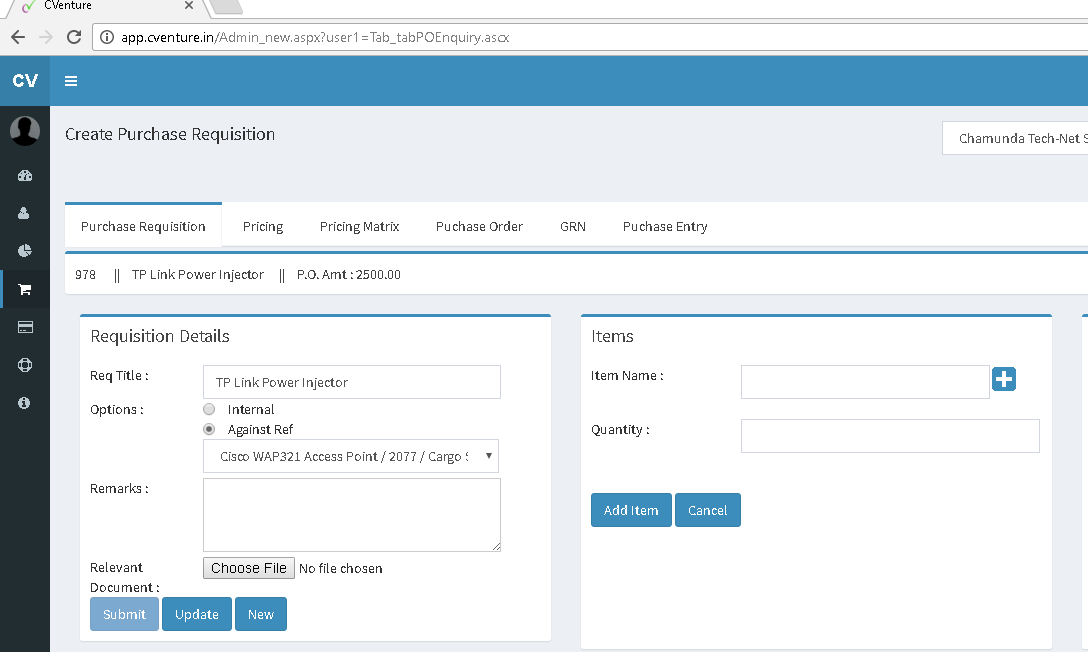Click the requisition number 978
The image size is (1088, 652).
pos(85,275)
